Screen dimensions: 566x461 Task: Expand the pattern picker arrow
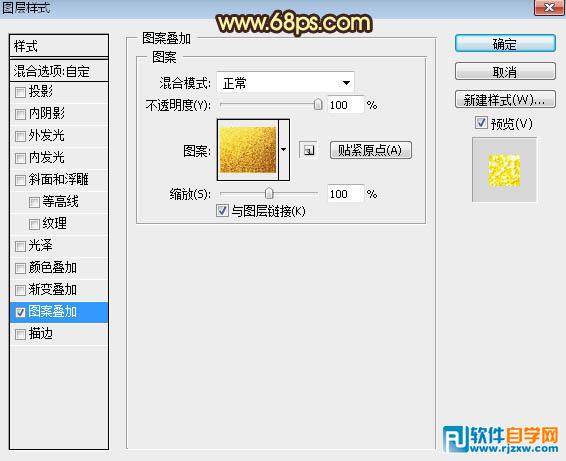(284, 150)
